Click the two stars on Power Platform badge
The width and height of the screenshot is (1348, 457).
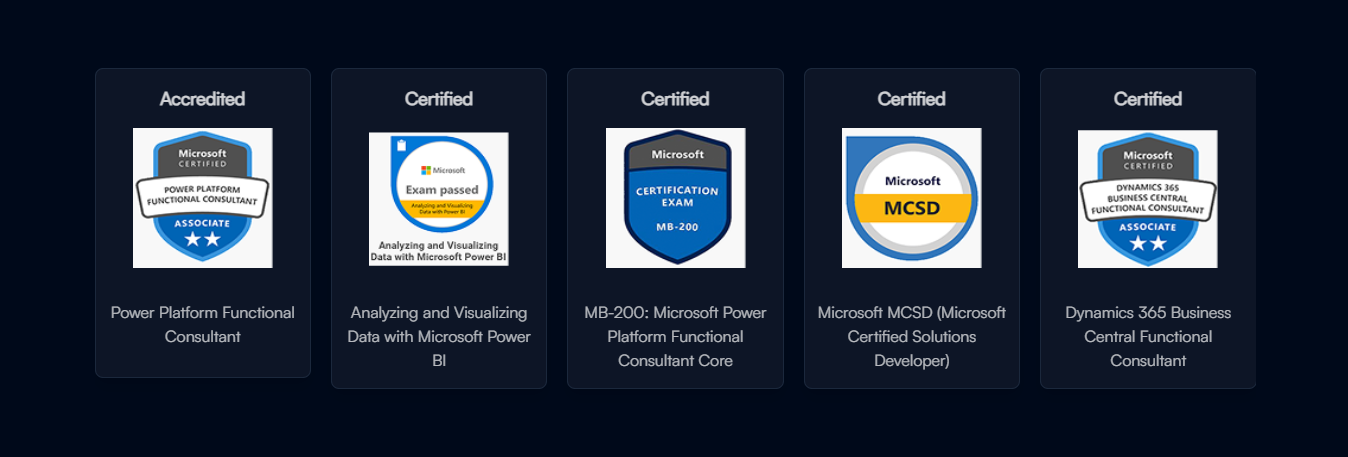203,240
